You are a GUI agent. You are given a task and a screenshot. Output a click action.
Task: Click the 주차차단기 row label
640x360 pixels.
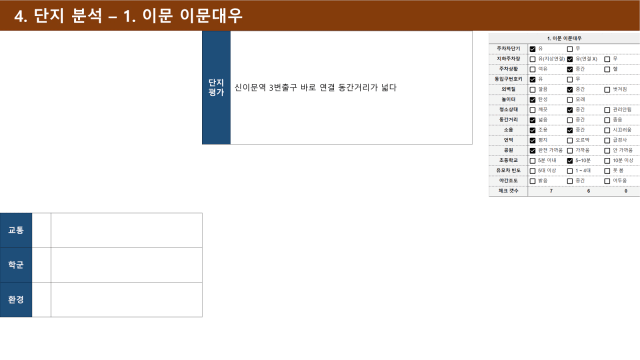[x=508, y=49]
